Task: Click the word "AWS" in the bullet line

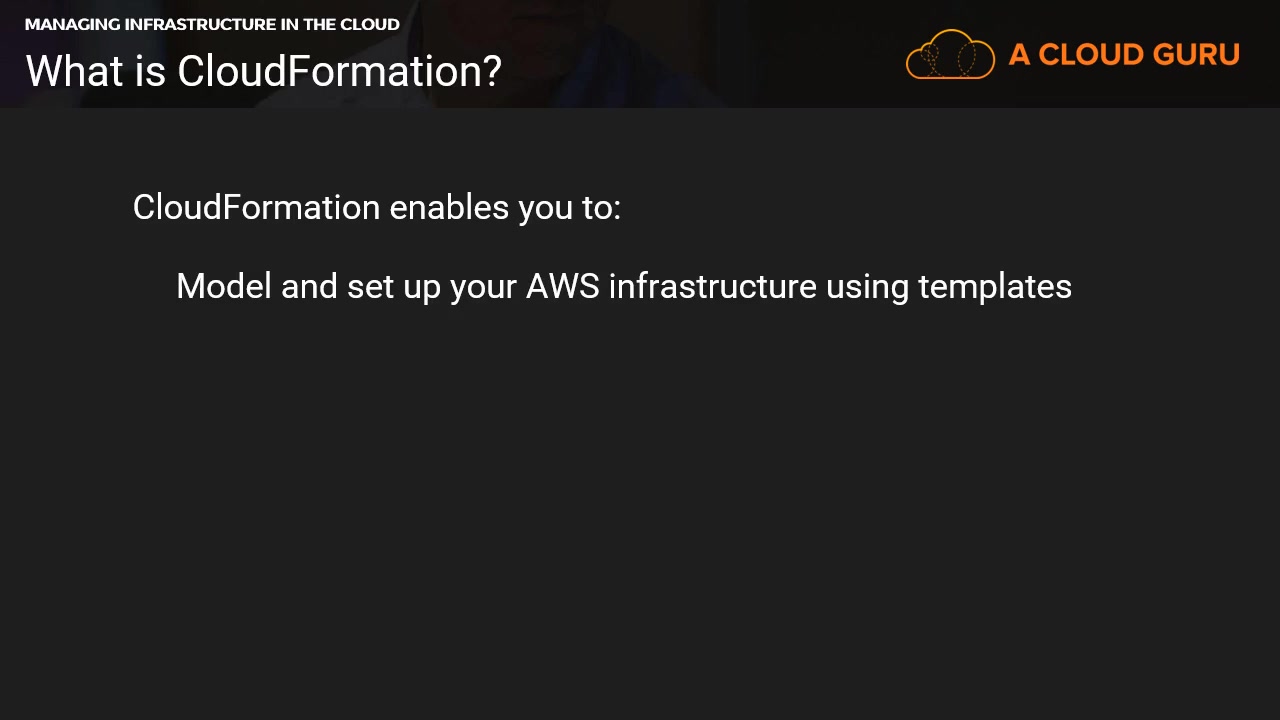Action: click(563, 286)
